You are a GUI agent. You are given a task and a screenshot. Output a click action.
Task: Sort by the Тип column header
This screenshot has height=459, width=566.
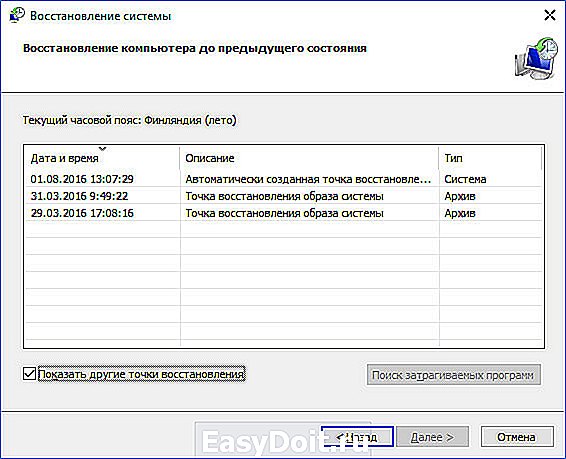click(490, 158)
